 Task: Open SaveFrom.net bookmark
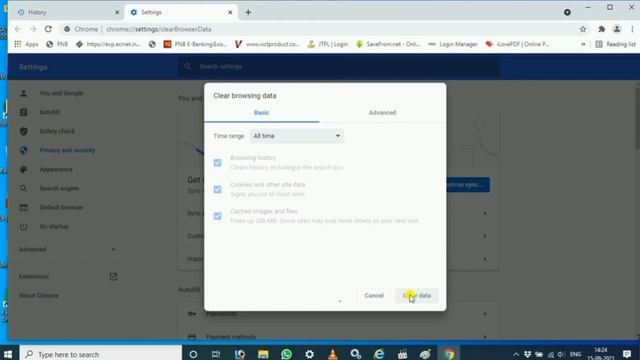pos(388,44)
